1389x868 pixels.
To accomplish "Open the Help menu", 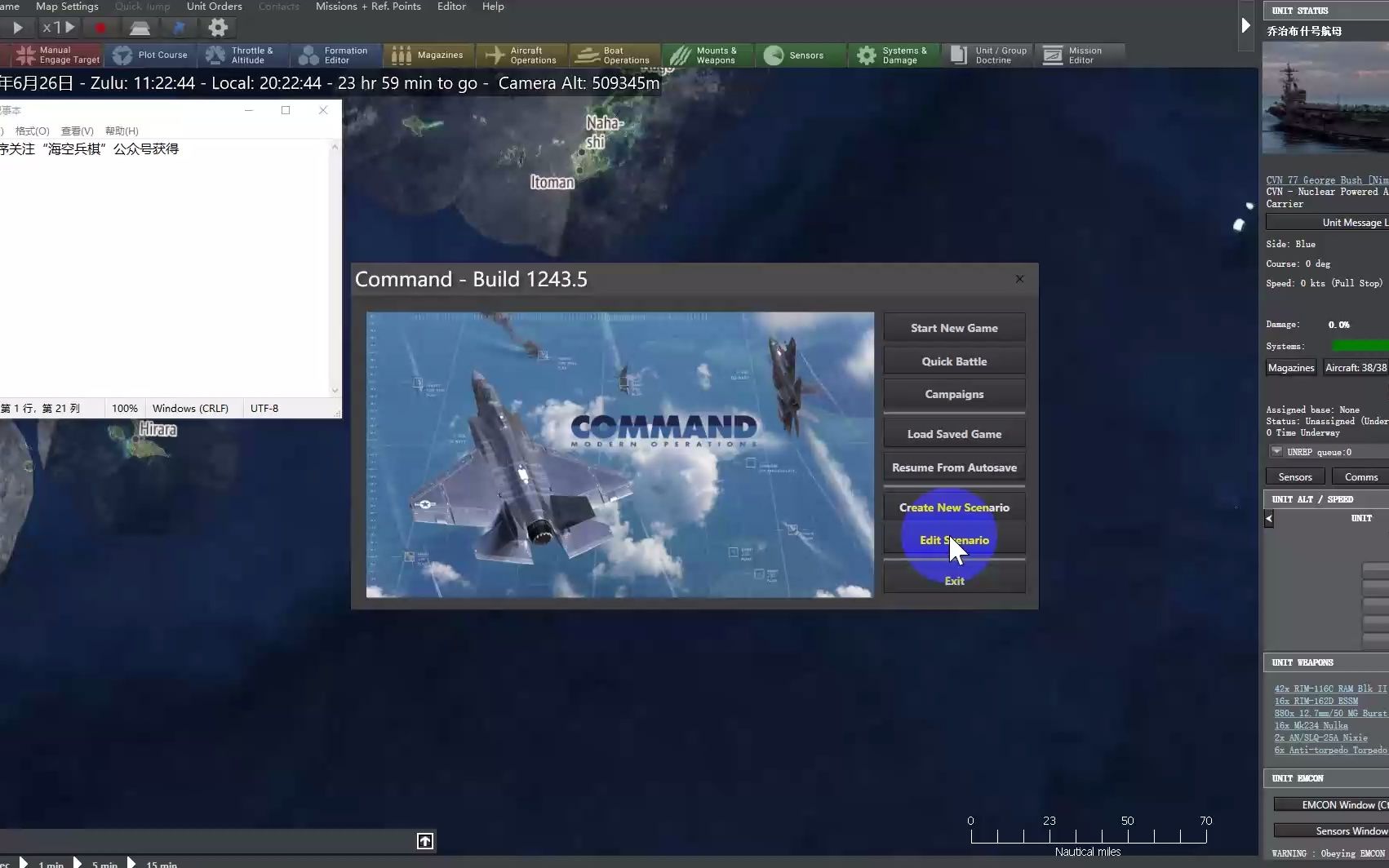I will 493,7.
